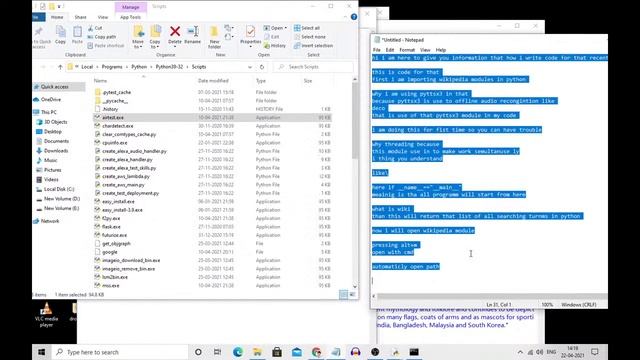The image size is (640, 360).
Task: Select the chardetect.exe file
Action: point(118,126)
